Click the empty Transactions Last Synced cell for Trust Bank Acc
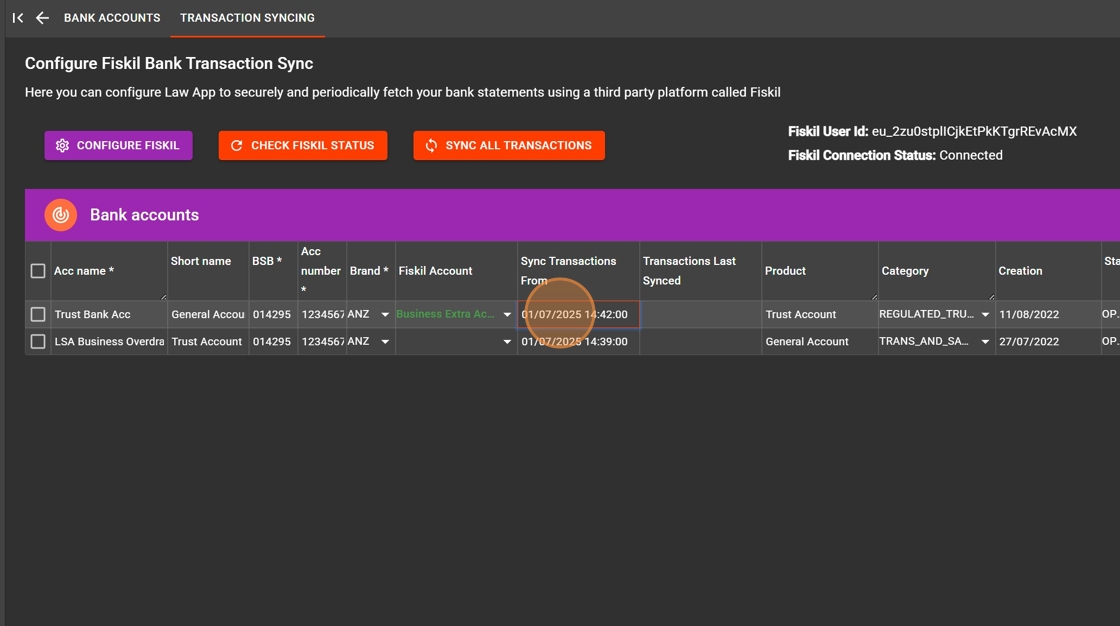The width and height of the screenshot is (1120, 626). coord(701,314)
